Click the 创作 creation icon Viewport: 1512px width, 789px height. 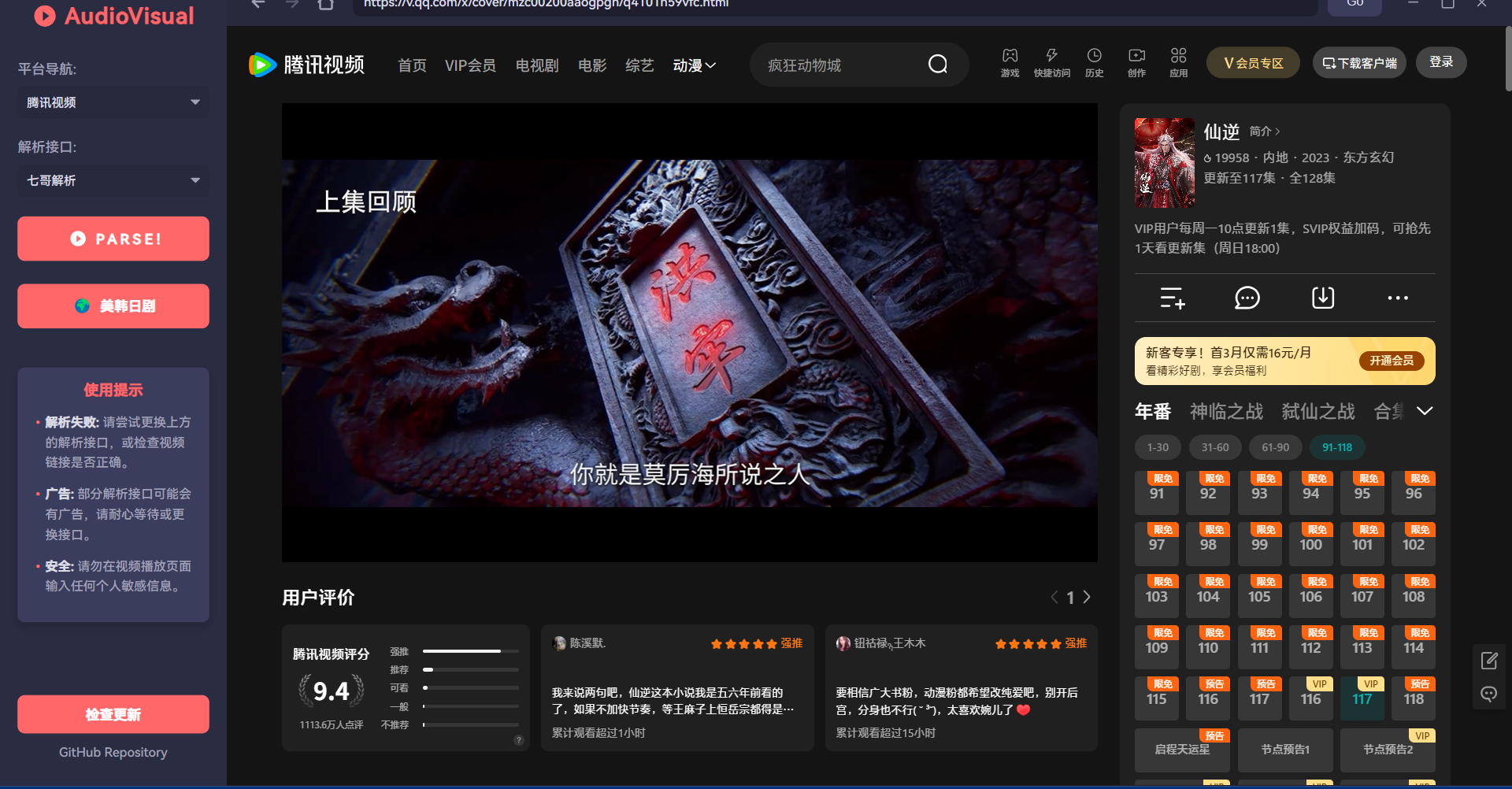(1136, 62)
